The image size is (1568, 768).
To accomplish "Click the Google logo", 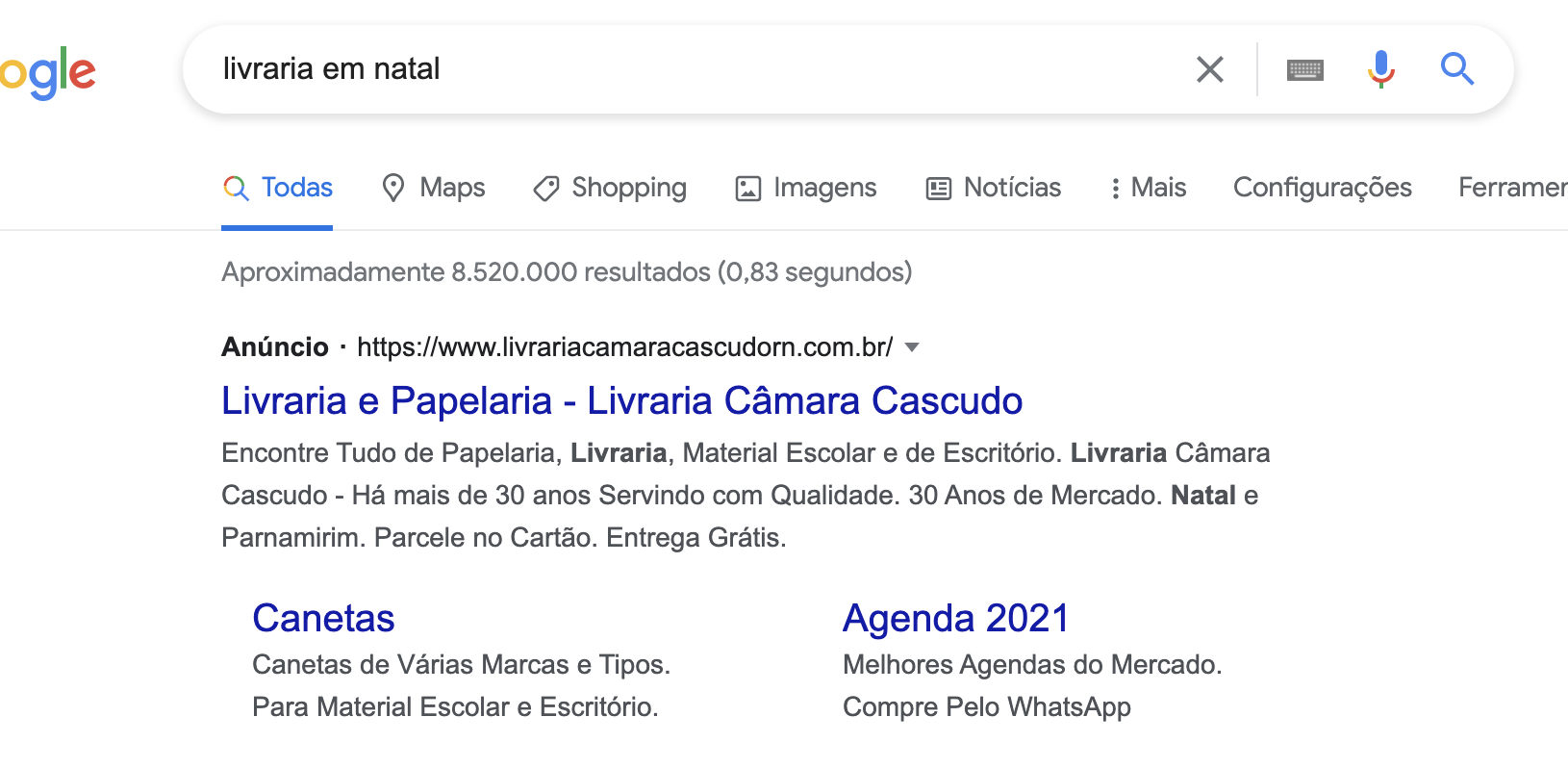I will [x=47, y=72].
